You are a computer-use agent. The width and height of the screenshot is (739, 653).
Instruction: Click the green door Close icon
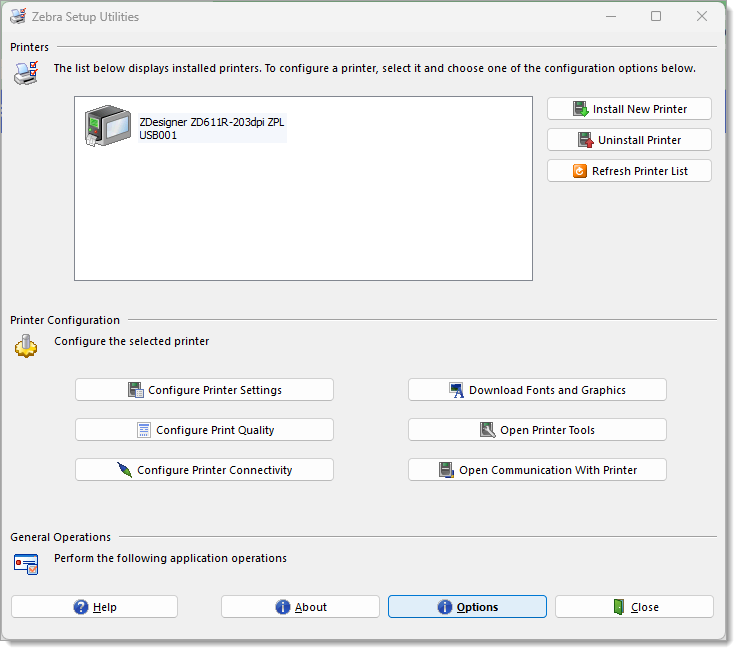619,607
